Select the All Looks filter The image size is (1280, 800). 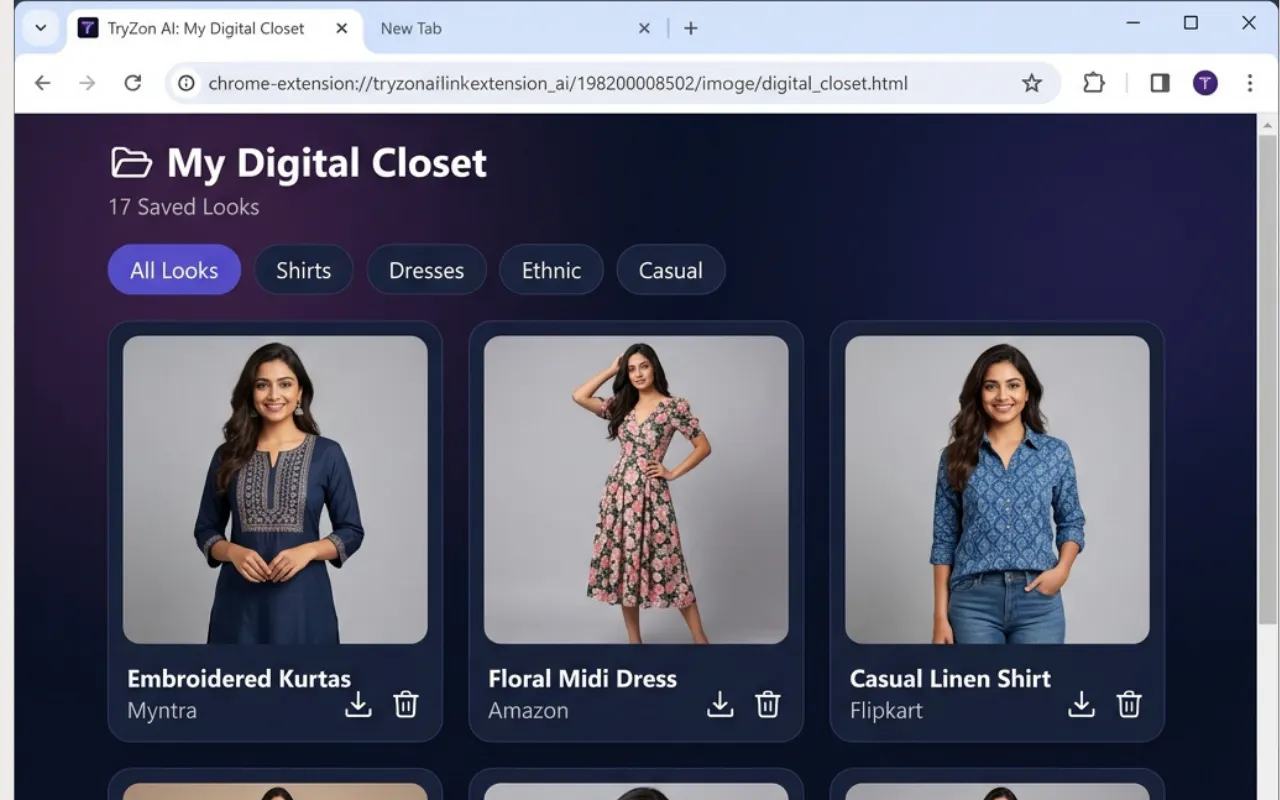pos(174,270)
